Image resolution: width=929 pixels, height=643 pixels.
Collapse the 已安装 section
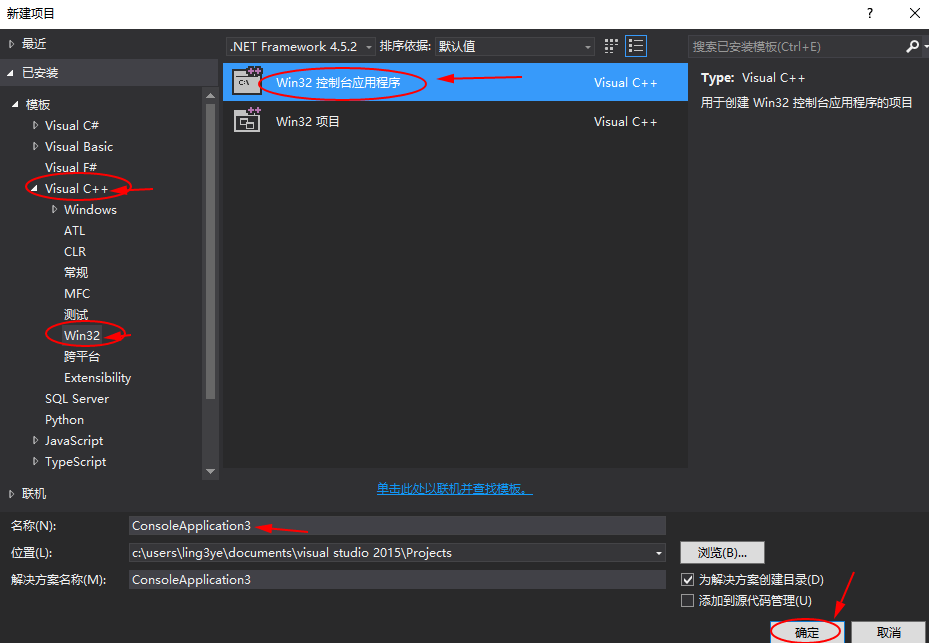(11, 73)
